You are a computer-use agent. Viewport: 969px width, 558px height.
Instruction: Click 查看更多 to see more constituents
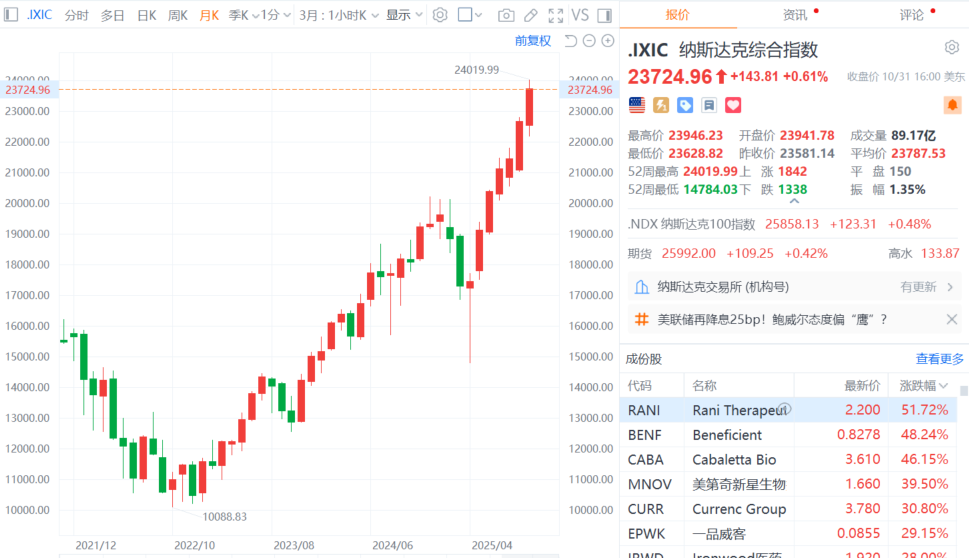[939, 359]
